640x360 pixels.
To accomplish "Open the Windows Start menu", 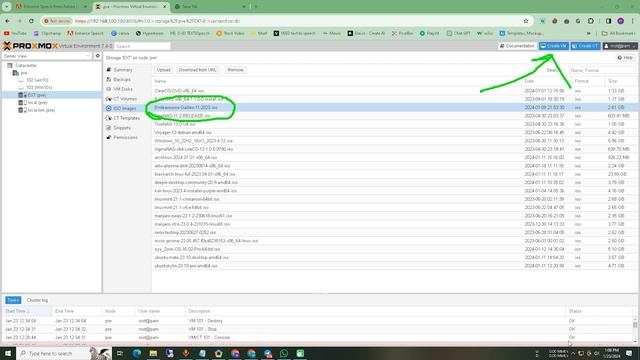I will 8,353.
